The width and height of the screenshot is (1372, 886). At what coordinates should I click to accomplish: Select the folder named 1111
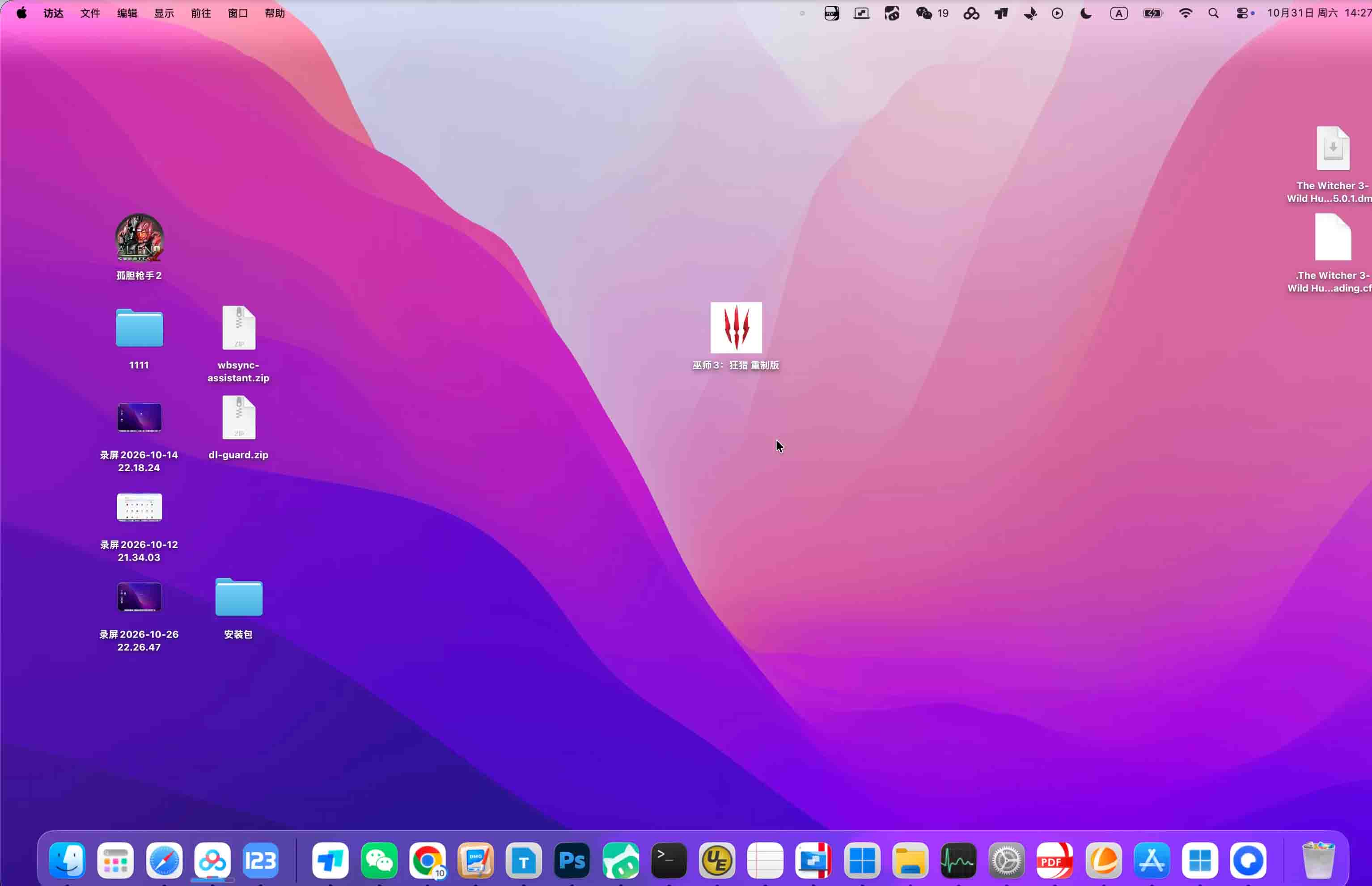[139, 328]
